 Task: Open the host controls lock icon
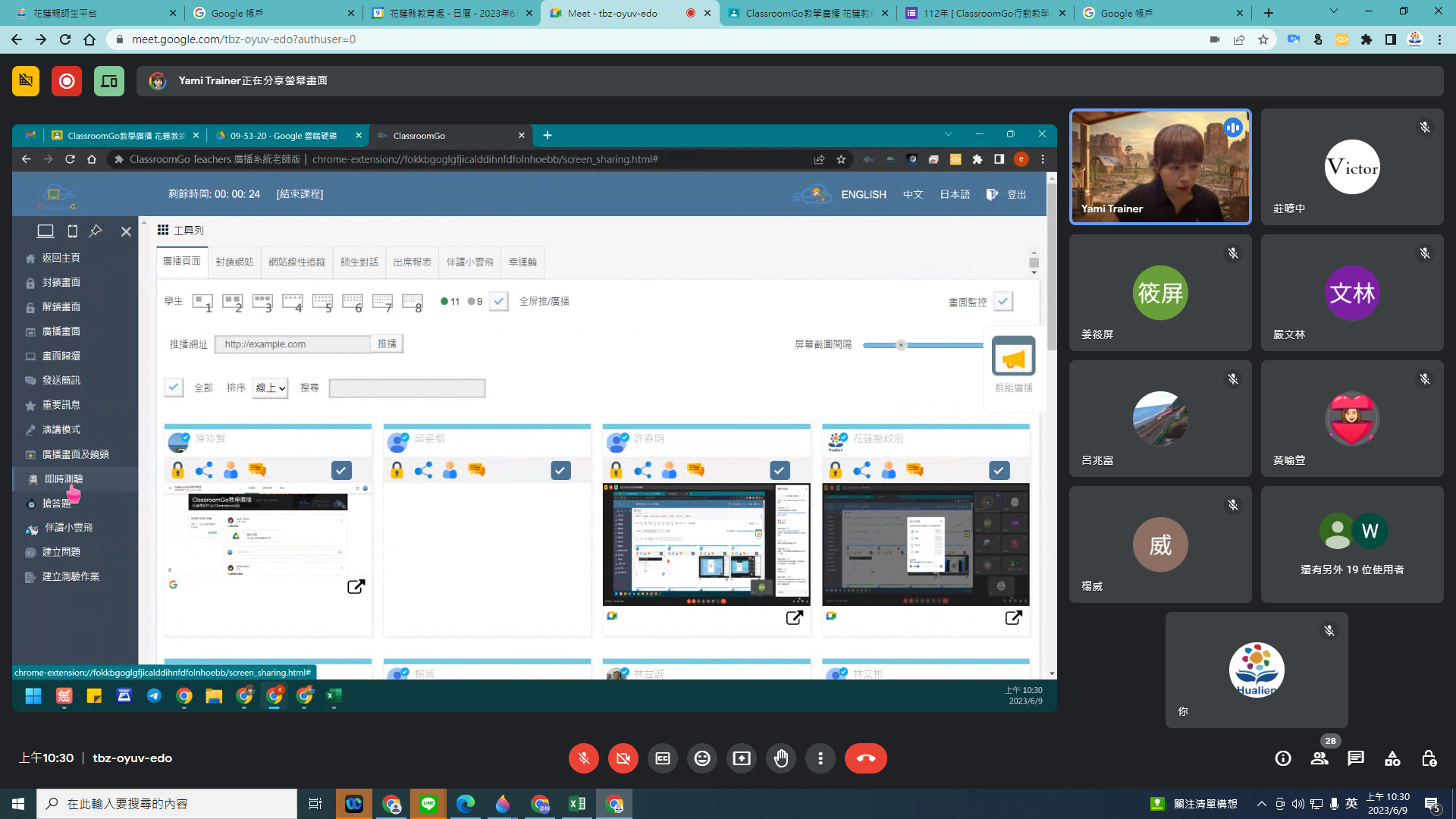tap(1429, 758)
